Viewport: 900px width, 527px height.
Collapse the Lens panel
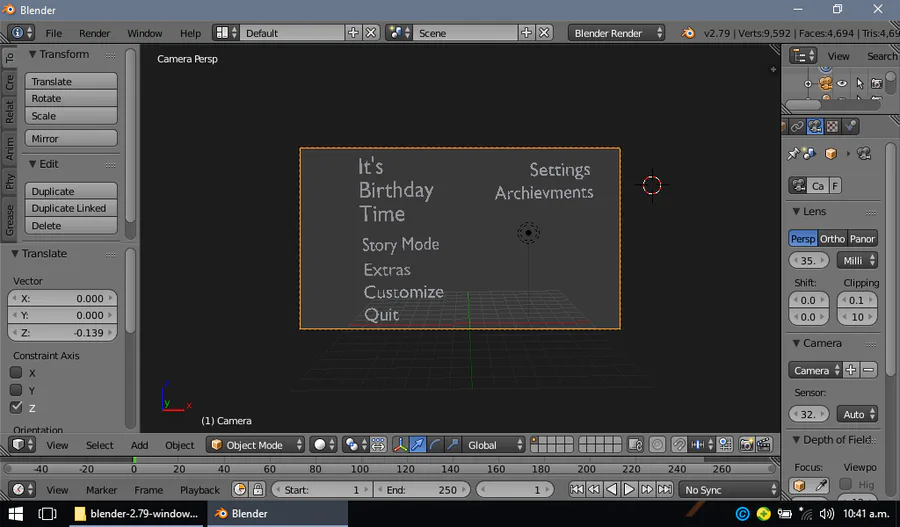tap(796, 212)
